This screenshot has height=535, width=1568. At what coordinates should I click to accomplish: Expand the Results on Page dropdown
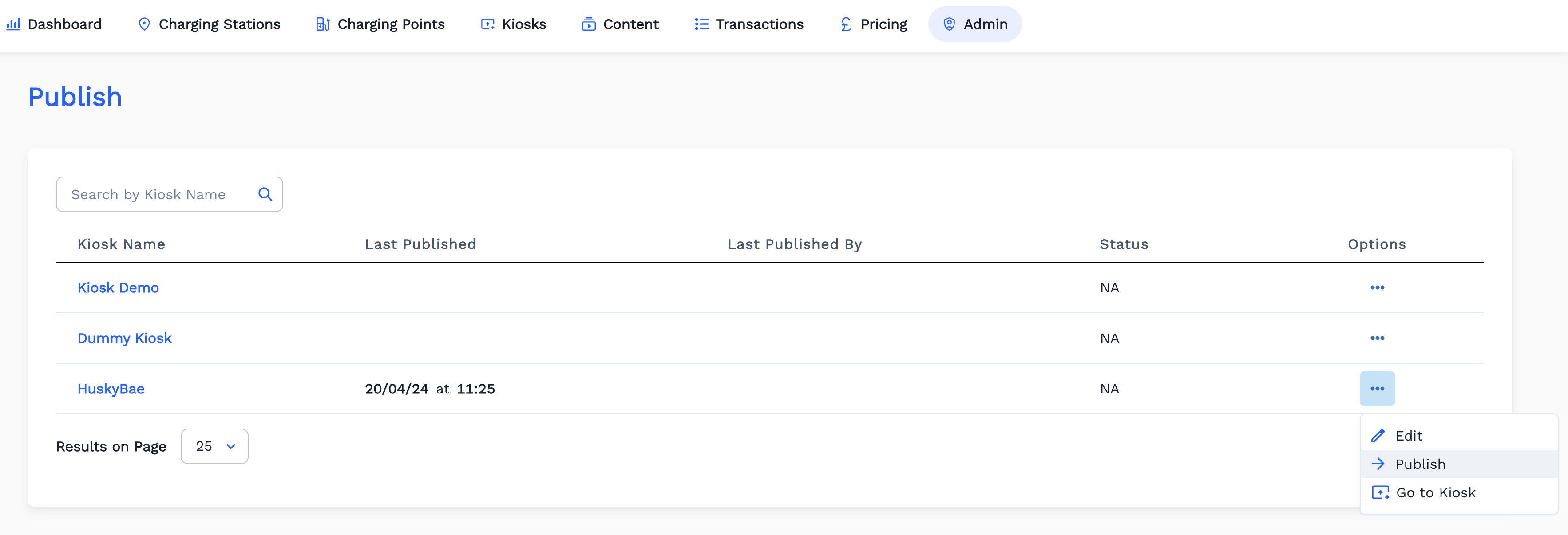click(x=214, y=446)
